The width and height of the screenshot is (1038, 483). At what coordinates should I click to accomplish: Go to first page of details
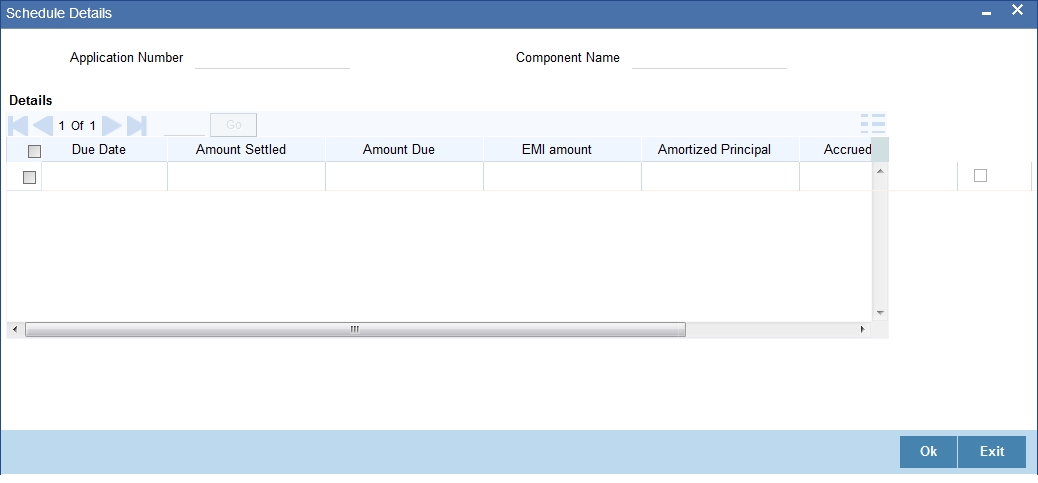tap(19, 125)
